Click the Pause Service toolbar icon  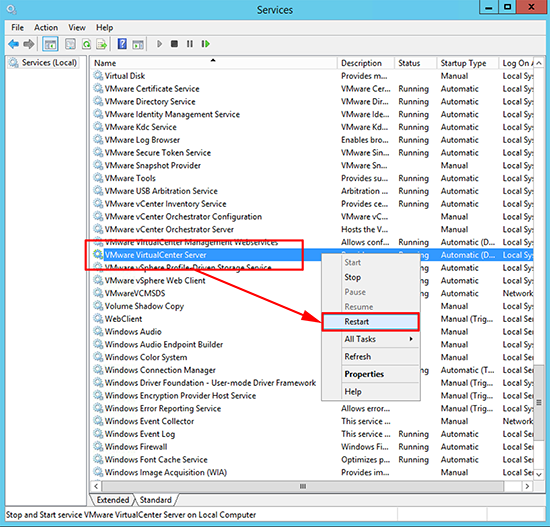tap(190, 44)
